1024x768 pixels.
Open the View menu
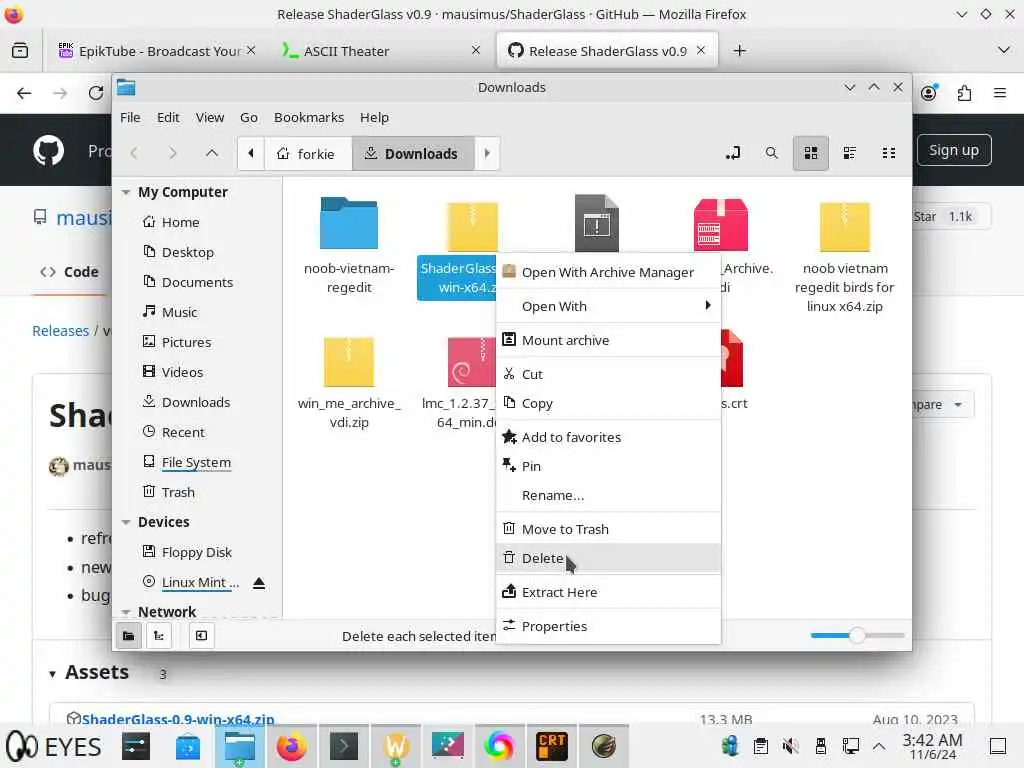[x=210, y=118]
